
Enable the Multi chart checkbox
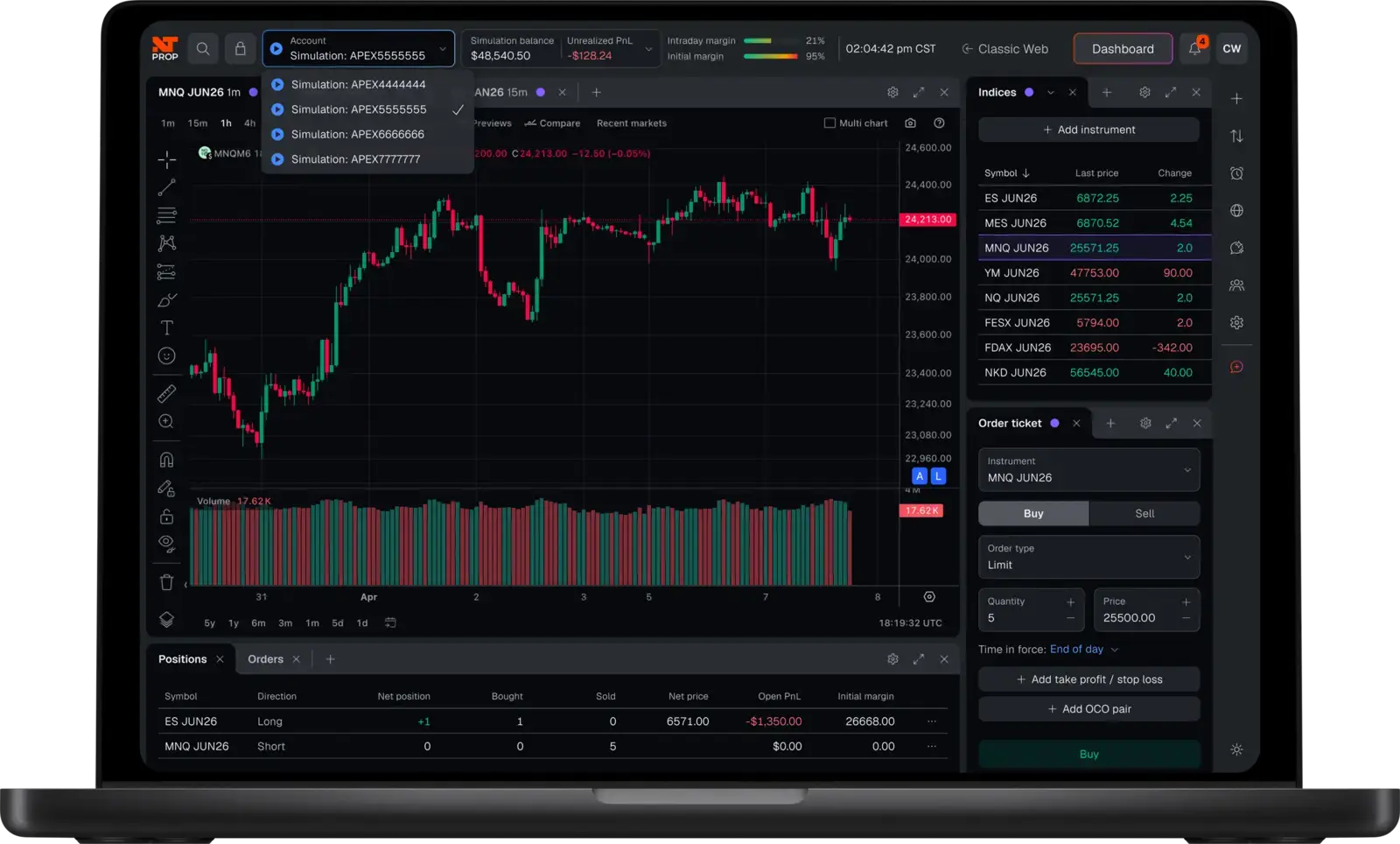pos(829,123)
